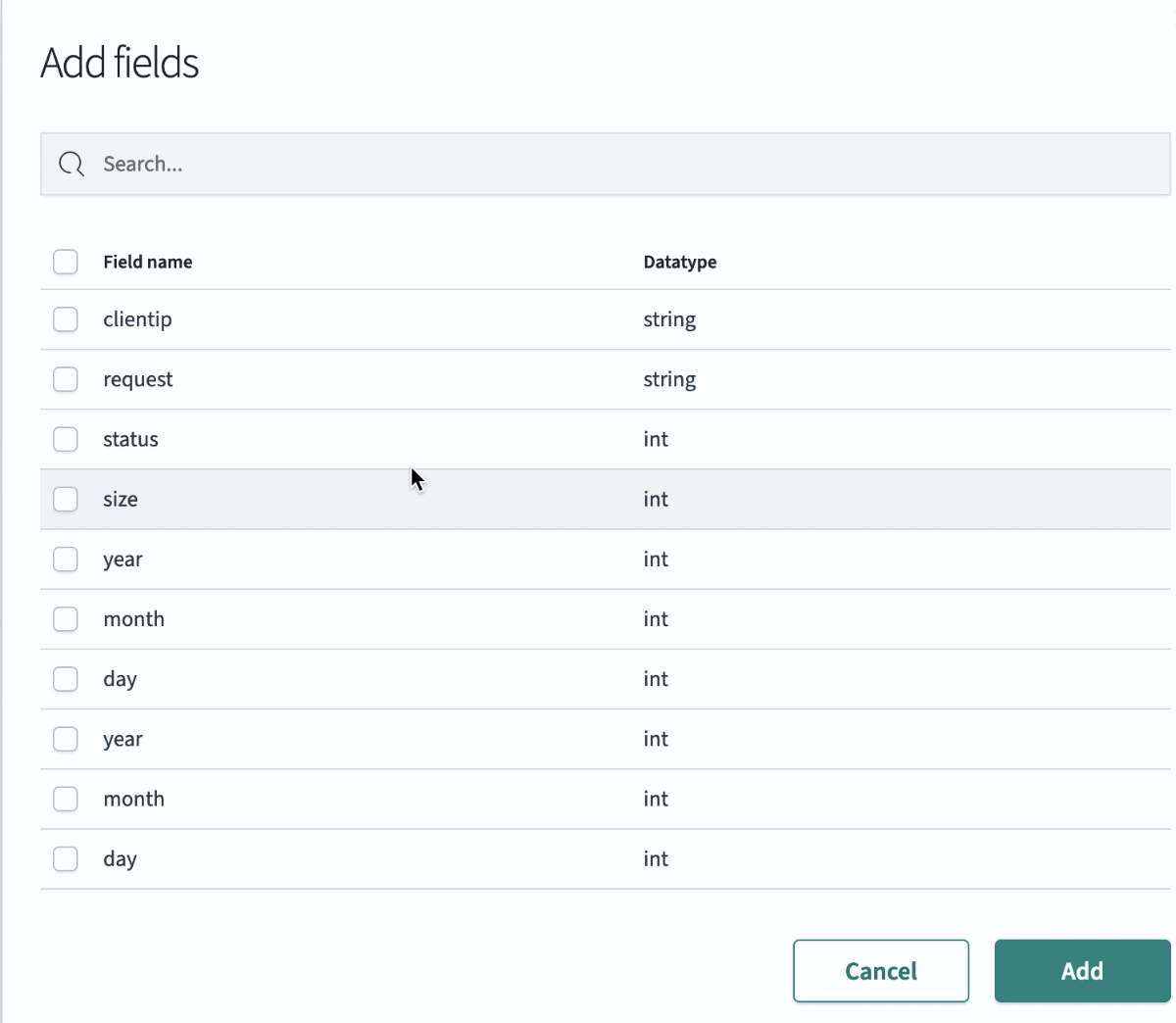
Task: Tick the select-all checkbox beside Field name
Action: [x=66, y=262]
